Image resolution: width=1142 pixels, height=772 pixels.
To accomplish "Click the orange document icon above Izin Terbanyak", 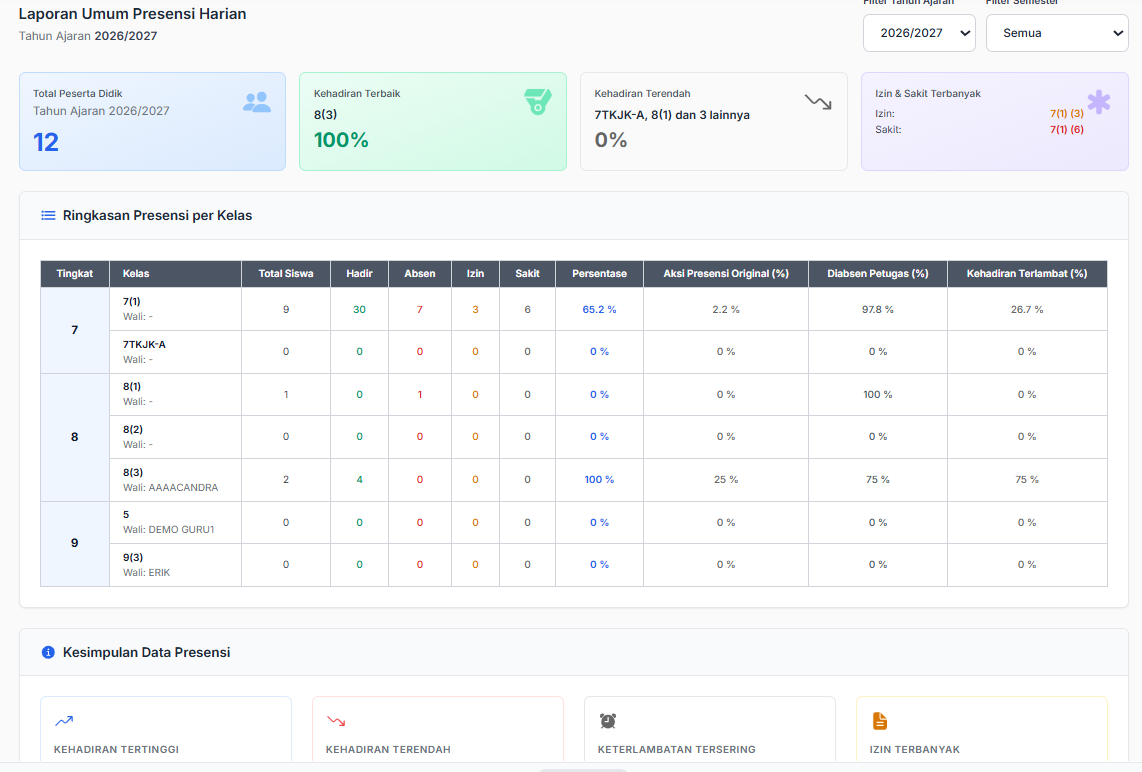I will [880, 721].
